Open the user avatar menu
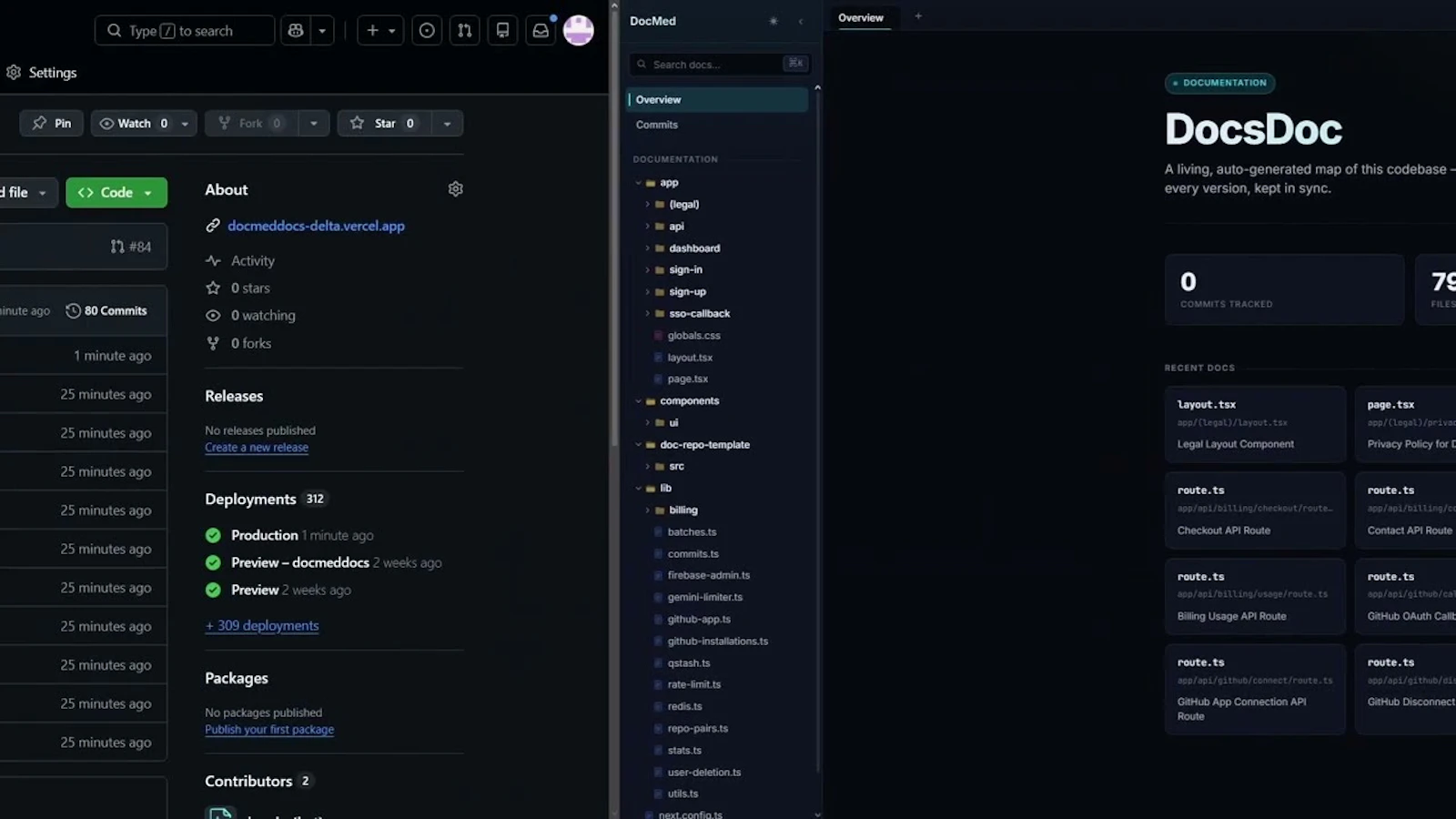This screenshot has width=1456, height=819. 579,31
